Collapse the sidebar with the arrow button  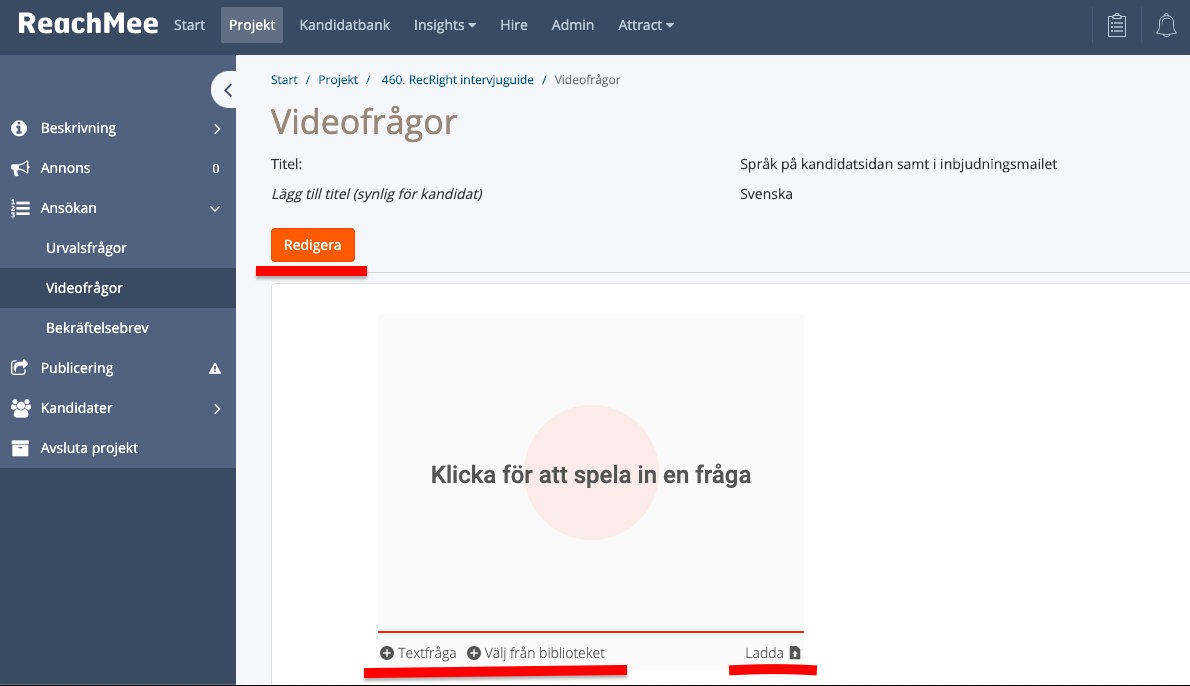click(x=226, y=90)
